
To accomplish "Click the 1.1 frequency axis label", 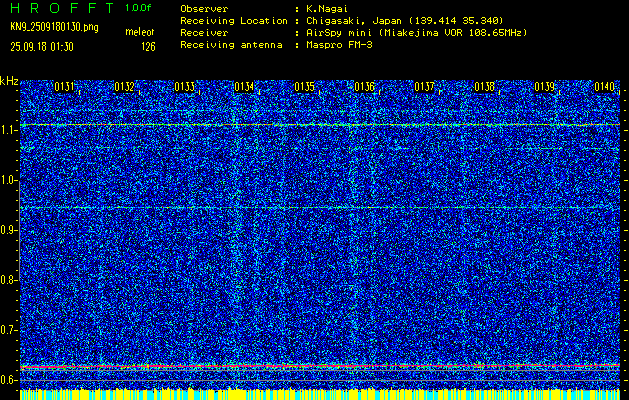I will [x=8, y=130].
